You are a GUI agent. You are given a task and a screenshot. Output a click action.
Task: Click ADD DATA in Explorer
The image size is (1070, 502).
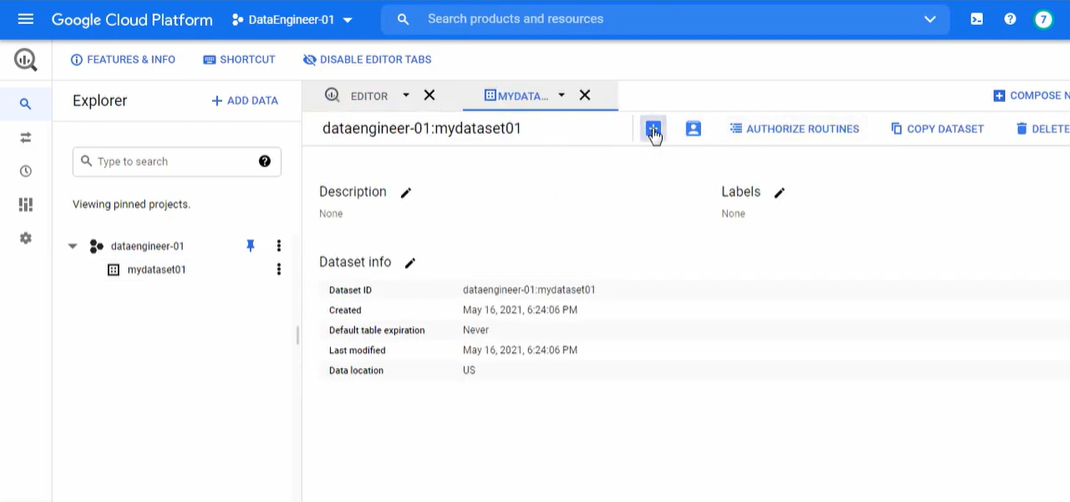pyautogui.click(x=244, y=101)
